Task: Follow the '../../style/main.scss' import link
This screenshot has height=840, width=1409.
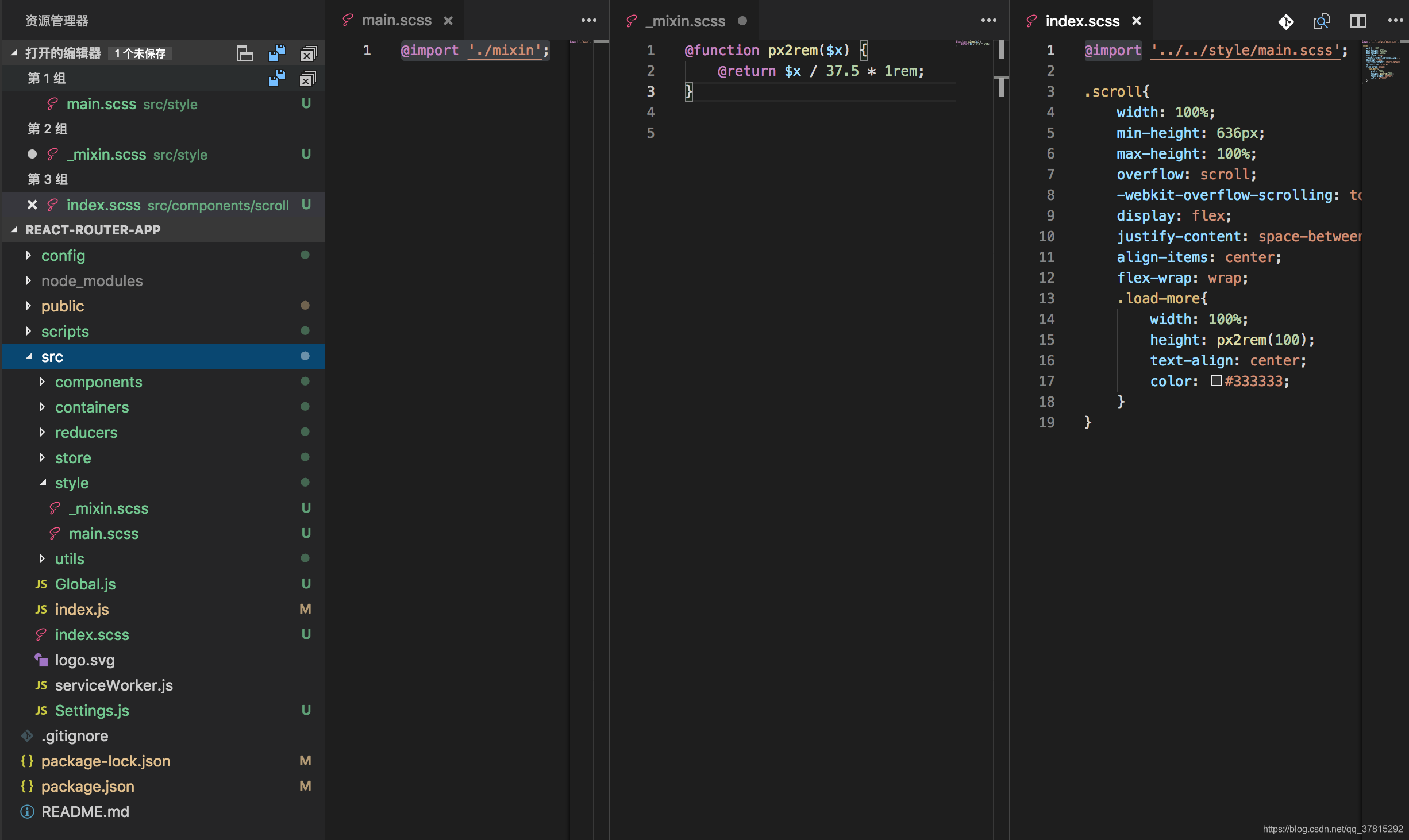Action: tap(1245, 51)
